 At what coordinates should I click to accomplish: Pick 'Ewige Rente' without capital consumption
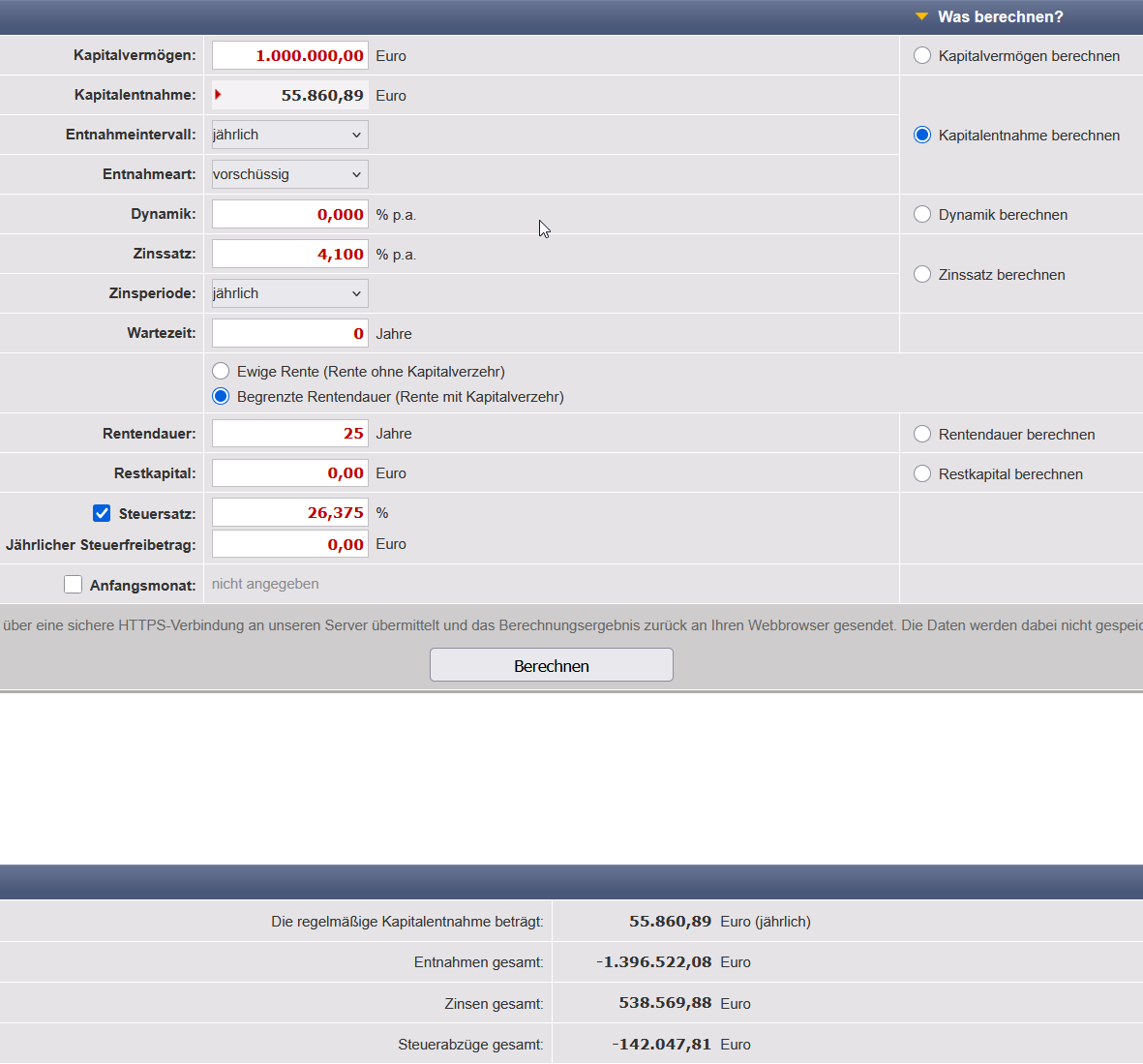(221, 371)
